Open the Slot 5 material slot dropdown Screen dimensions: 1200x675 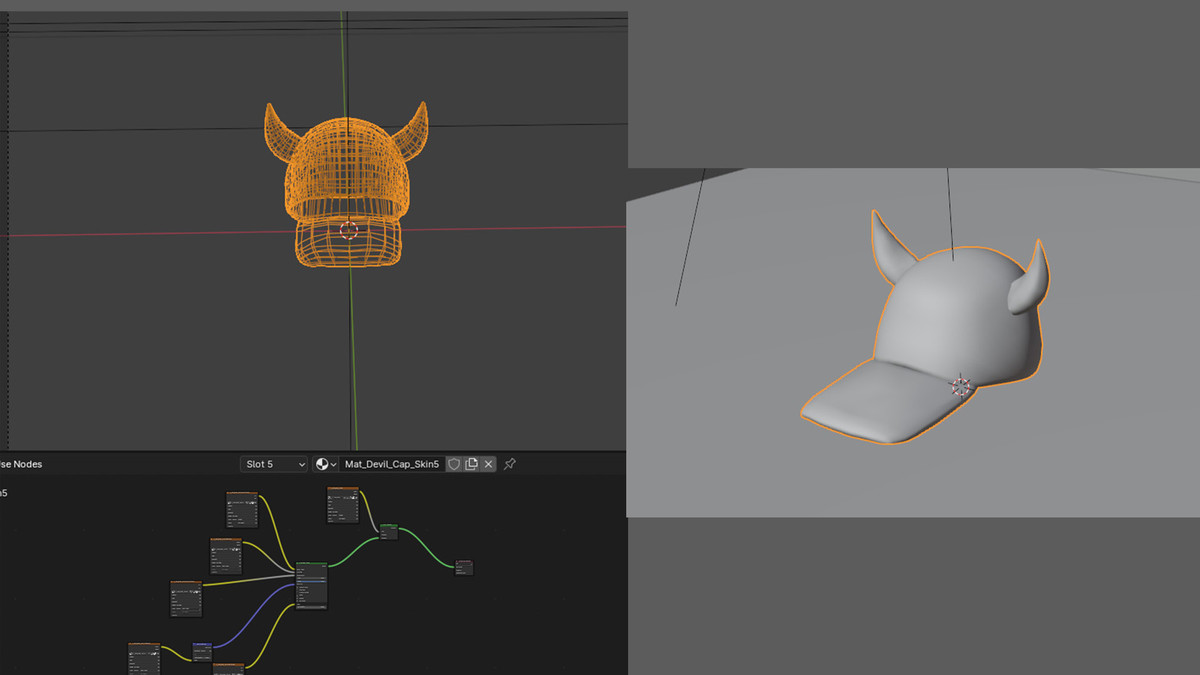click(274, 464)
